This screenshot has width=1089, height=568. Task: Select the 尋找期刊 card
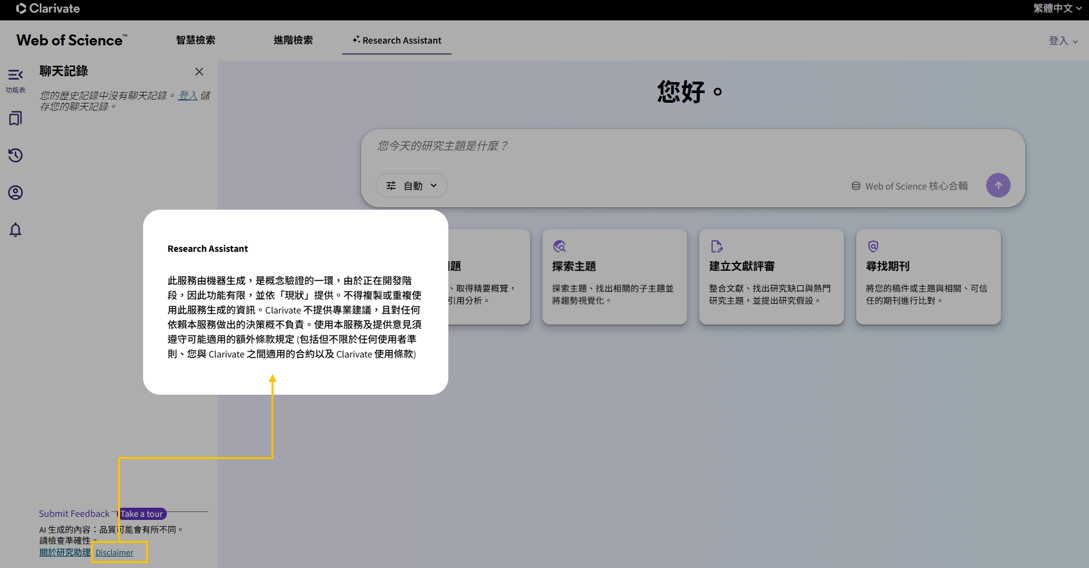[929, 276]
